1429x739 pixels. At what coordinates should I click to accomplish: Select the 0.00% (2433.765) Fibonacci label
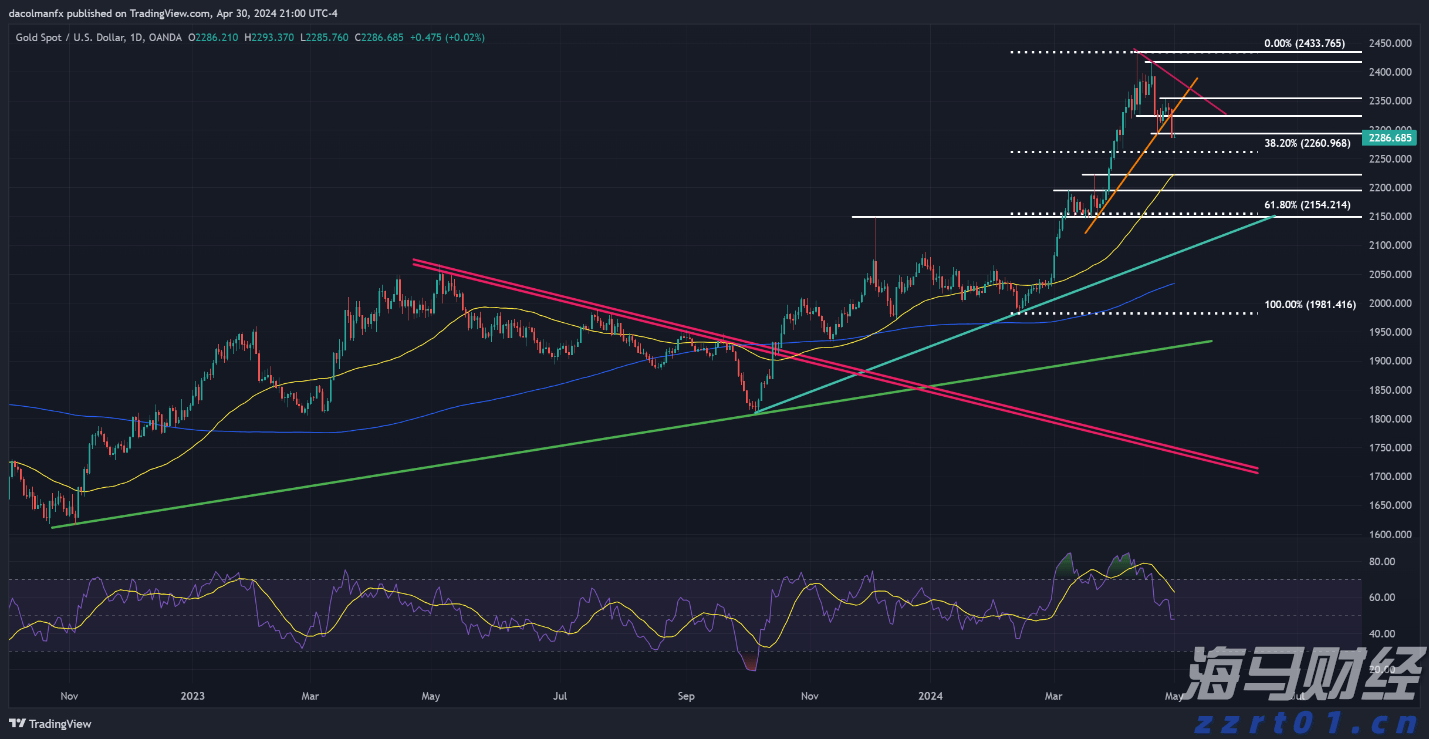click(x=1304, y=44)
